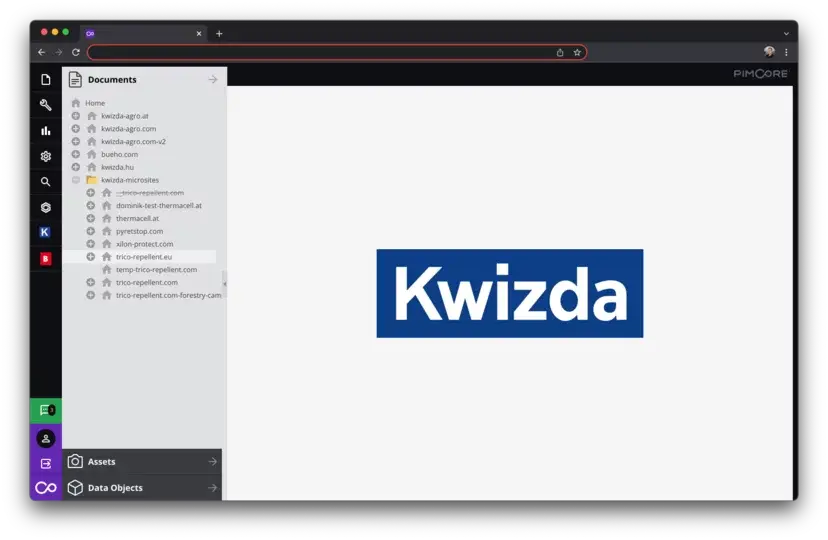The image size is (828, 540).
Task: Expand the xilon-protect.com tree node
Action: 91,244
